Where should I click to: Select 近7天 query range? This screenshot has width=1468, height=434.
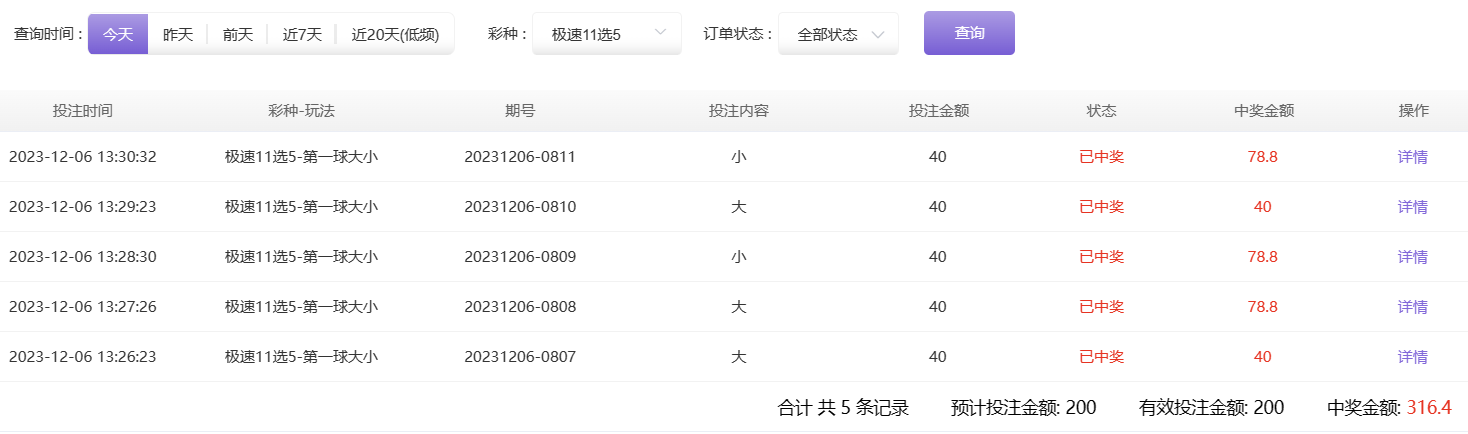coord(302,34)
